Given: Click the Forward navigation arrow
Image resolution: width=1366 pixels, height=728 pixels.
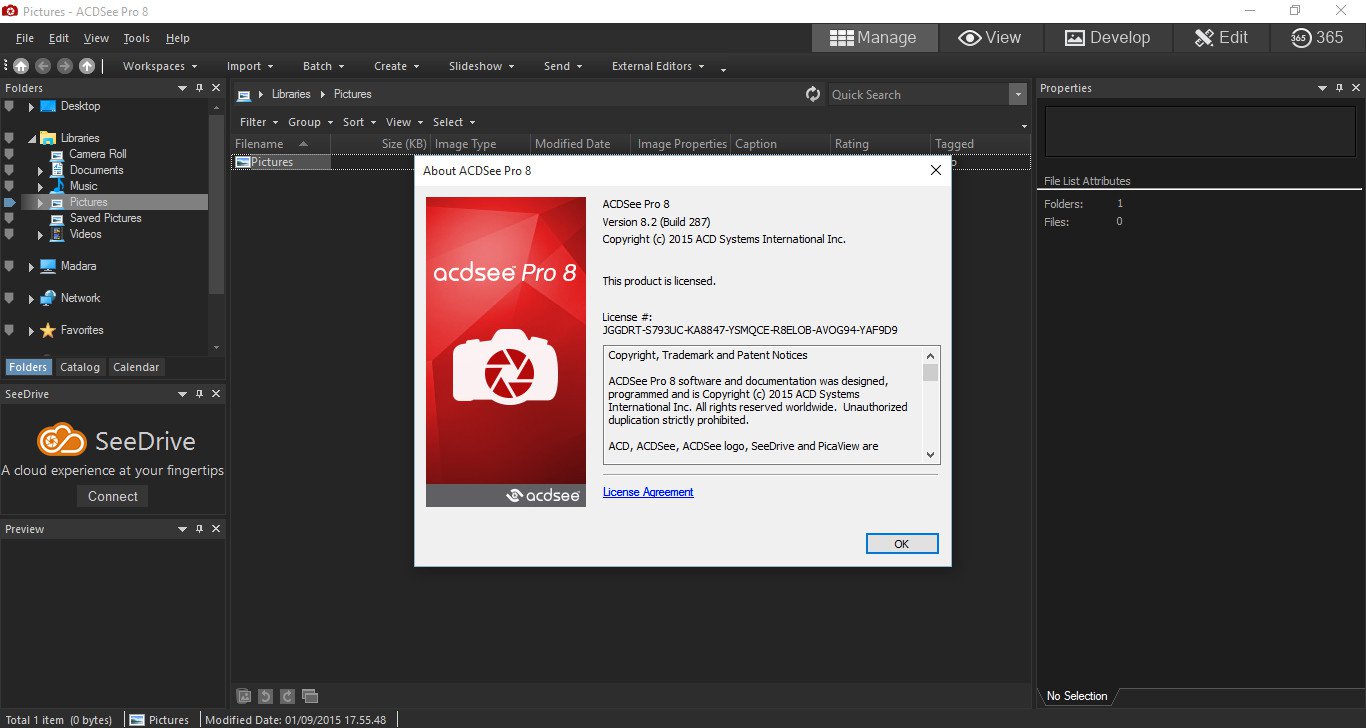Looking at the screenshot, I should 65,66.
